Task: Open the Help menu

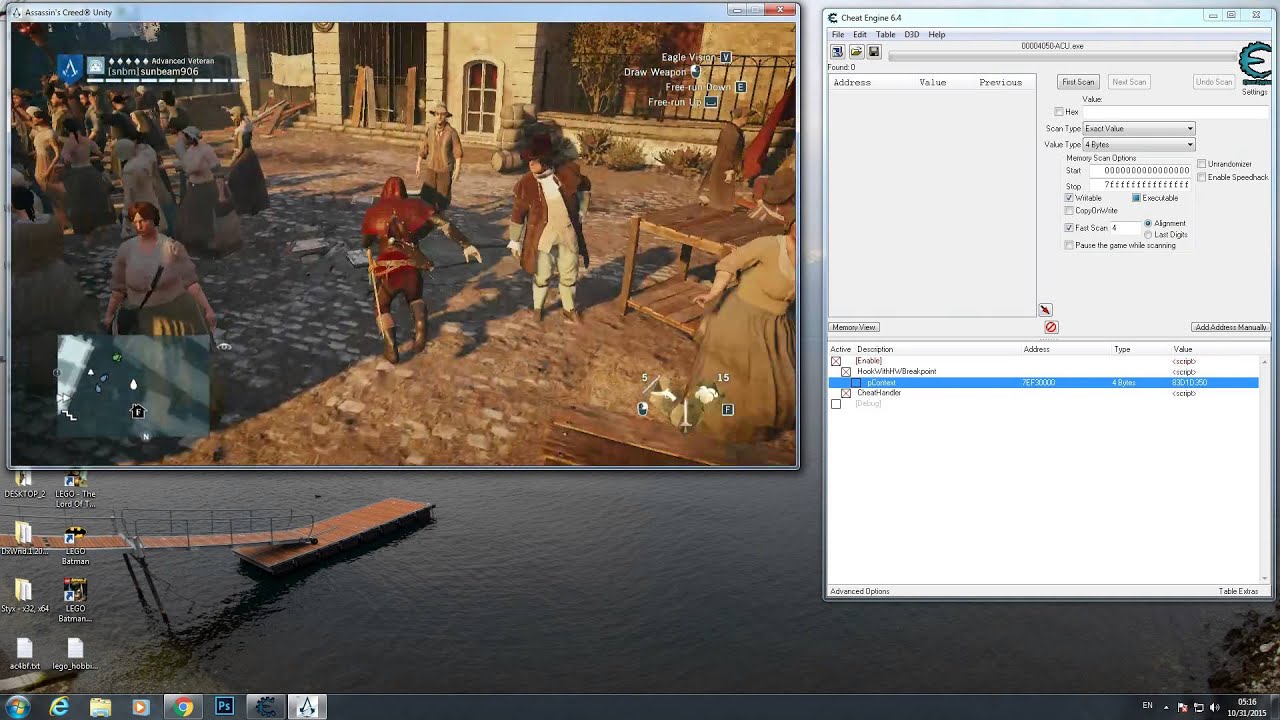Action: click(936, 34)
